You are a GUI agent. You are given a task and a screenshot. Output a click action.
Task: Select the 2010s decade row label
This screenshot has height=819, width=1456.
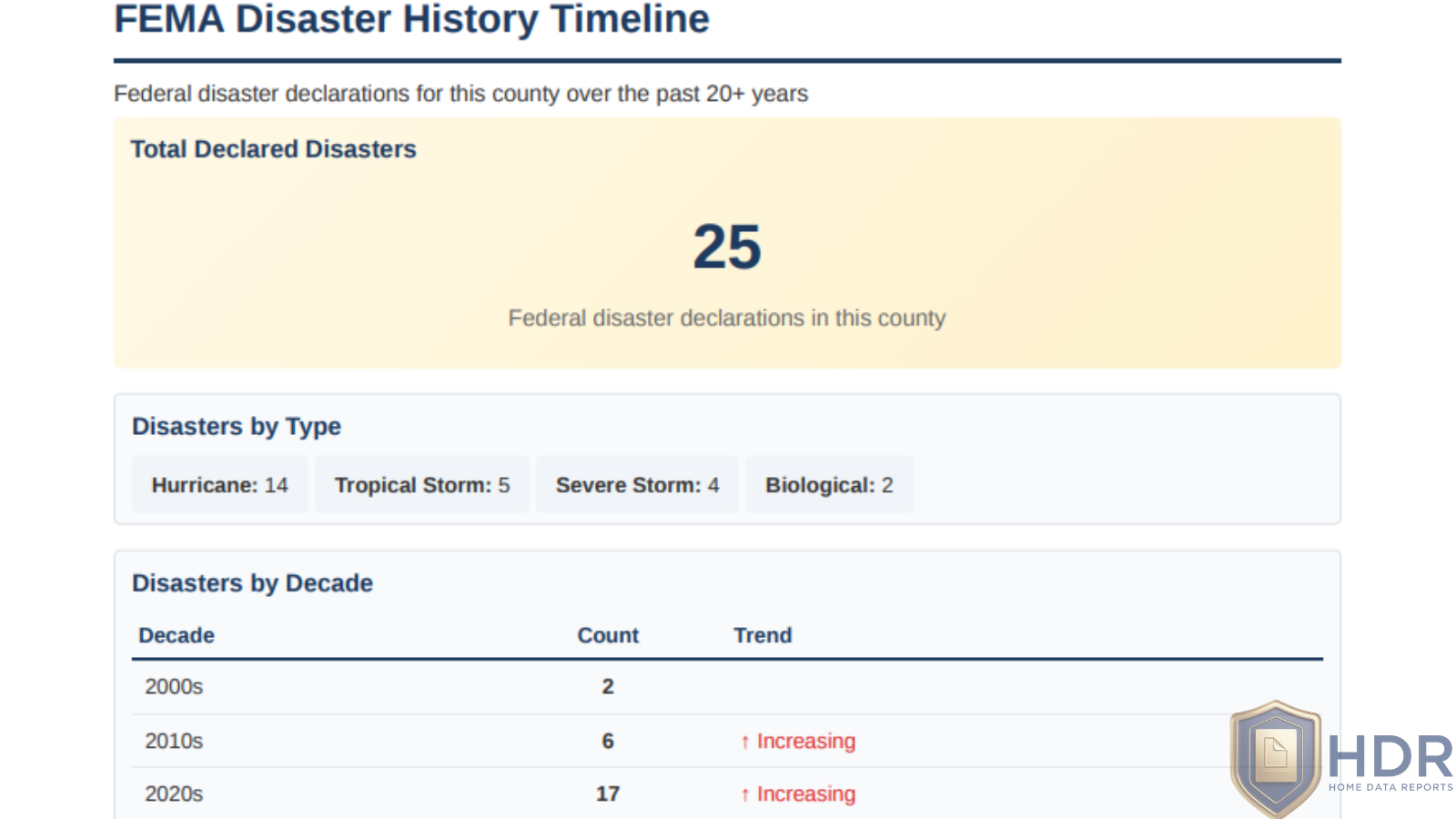click(174, 741)
